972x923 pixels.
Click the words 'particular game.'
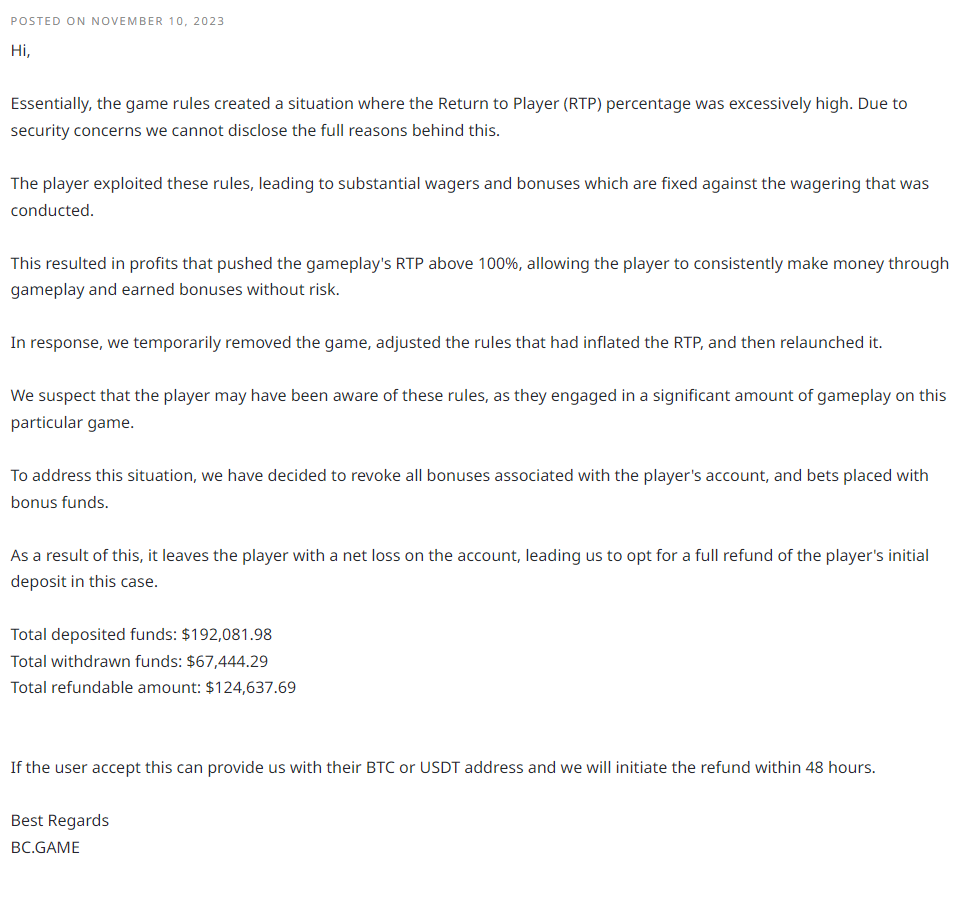(72, 423)
